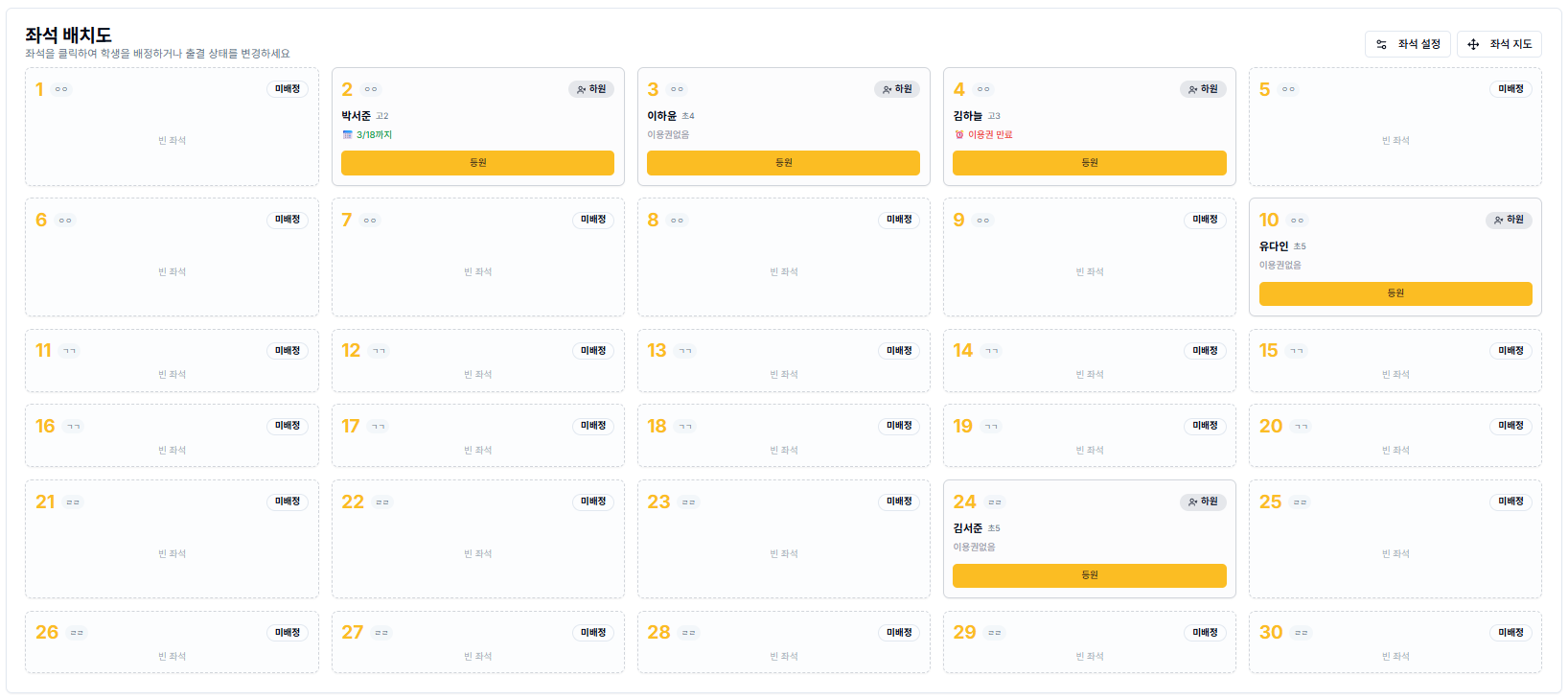Mark 김하늘 as 등원
The height and width of the screenshot is (700, 1568).
(x=1089, y=163)
